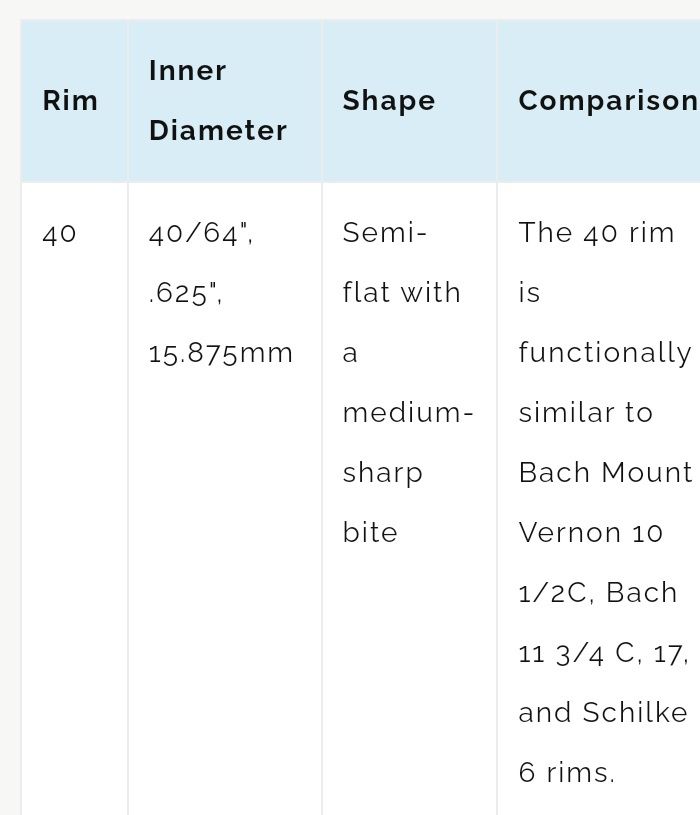Select the text 'flat with'
The height and width of the screenshot is (815, 700).
401,292
